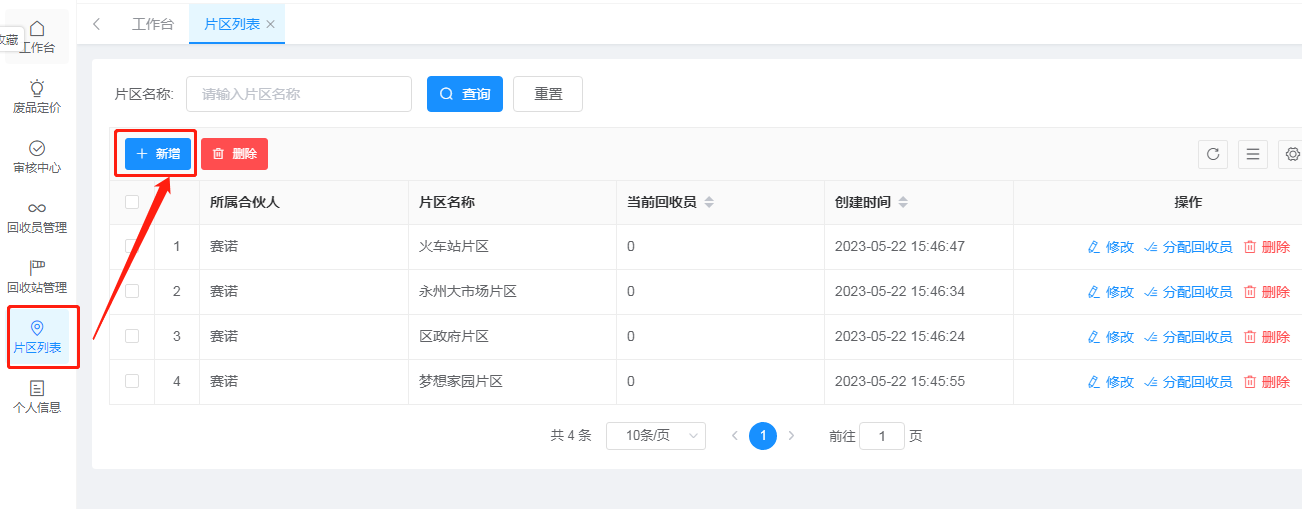Click the 永州大市场片区 name cell
This screenshot has width=1302, height=509.
click(x=467, y=292)
